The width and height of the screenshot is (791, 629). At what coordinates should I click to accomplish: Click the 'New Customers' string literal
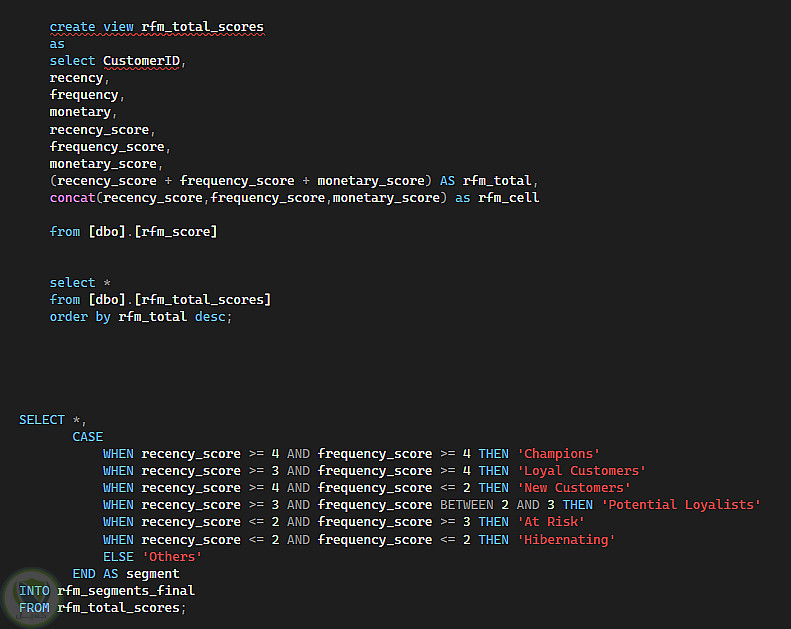(x=574, y=488)
